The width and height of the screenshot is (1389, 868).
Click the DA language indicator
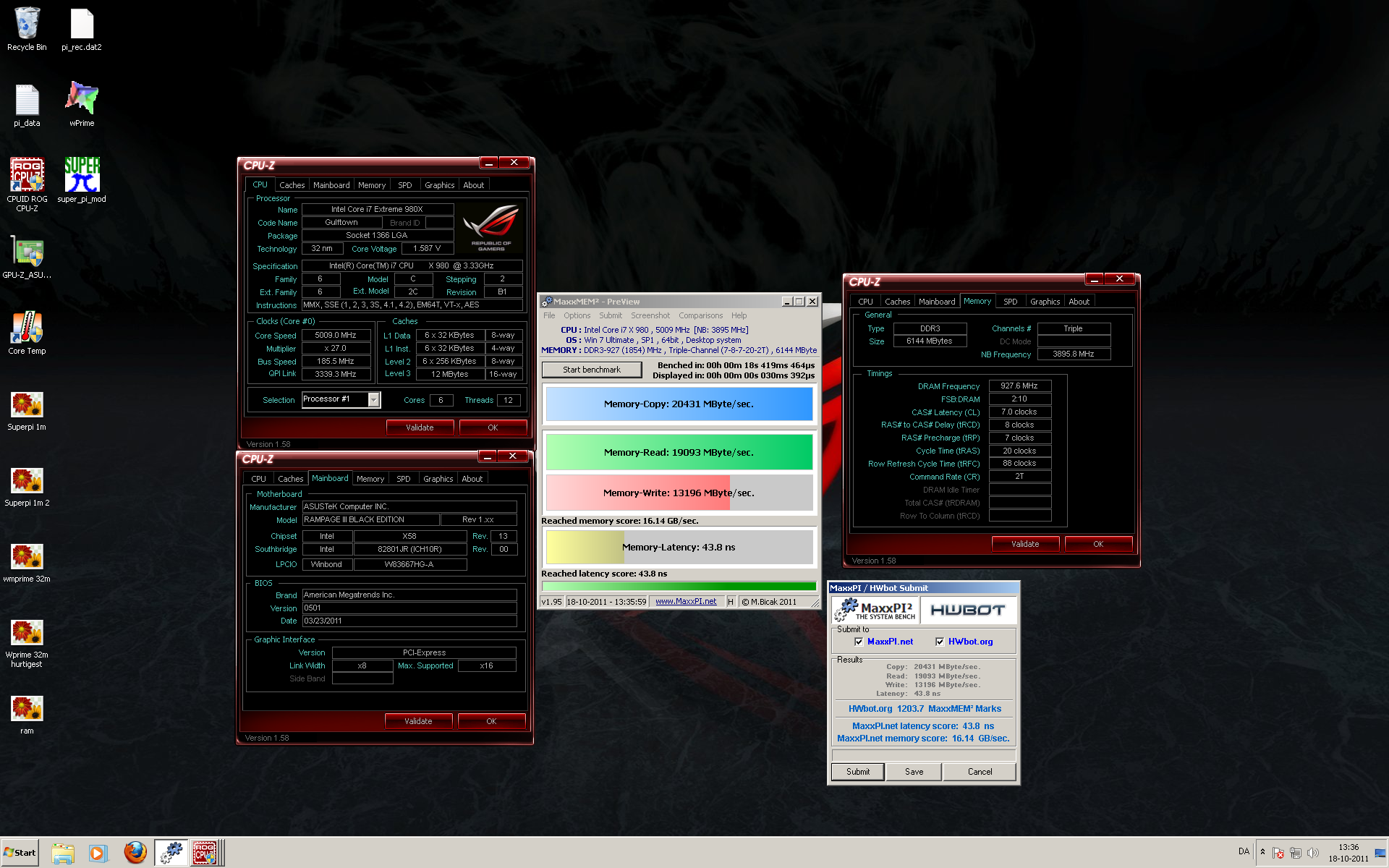pyautogui.click(x=1244, y=851)
